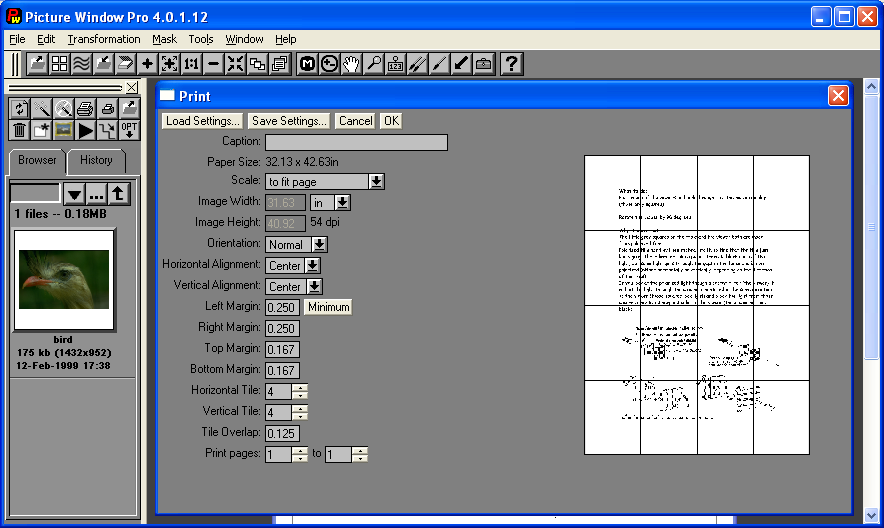This screenshot has width=884, height=528.
Task: Click the Horizontal Tile spinner arrows
Action: point(300,391)
